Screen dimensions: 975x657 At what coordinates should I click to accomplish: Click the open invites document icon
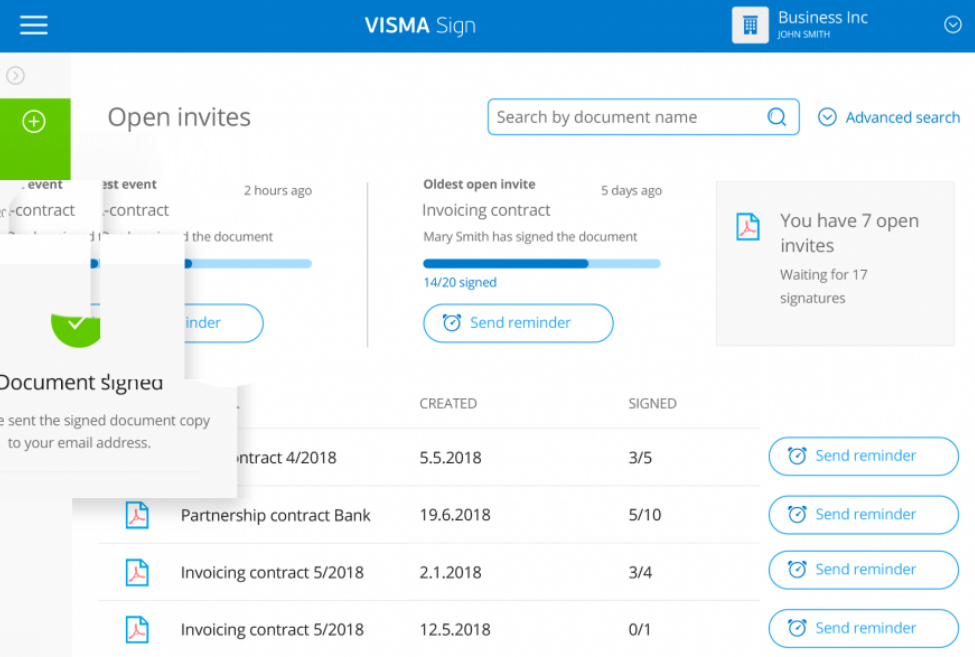point(747,227)
